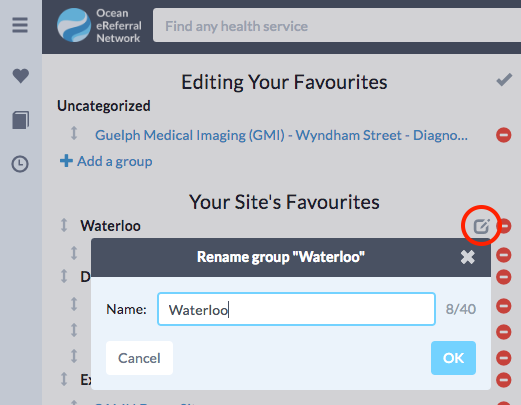Select the Waterloo group heading

(110, 226)
